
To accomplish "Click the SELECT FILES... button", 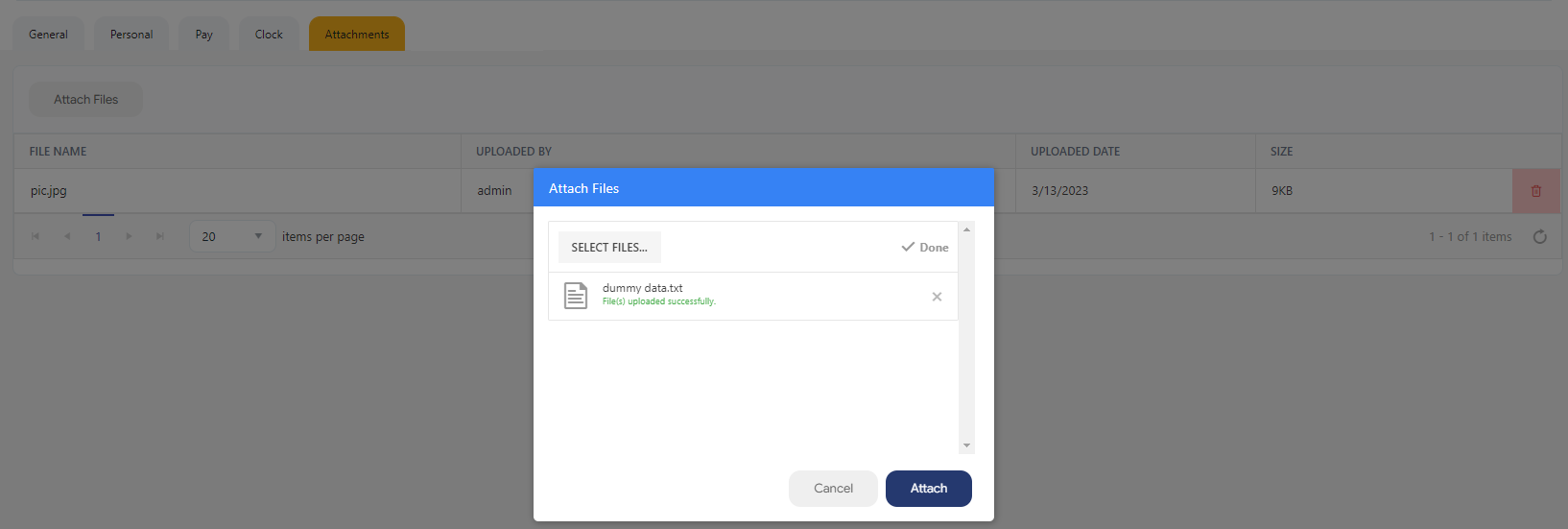I will pos(609,248).
